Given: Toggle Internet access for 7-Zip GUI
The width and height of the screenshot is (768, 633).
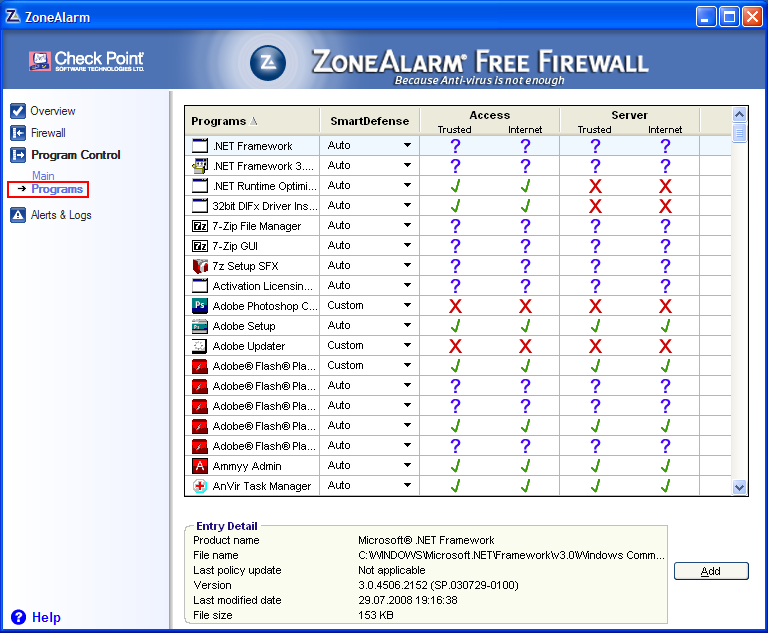Looking at the screenshot, I should click(x=525, y=246).
